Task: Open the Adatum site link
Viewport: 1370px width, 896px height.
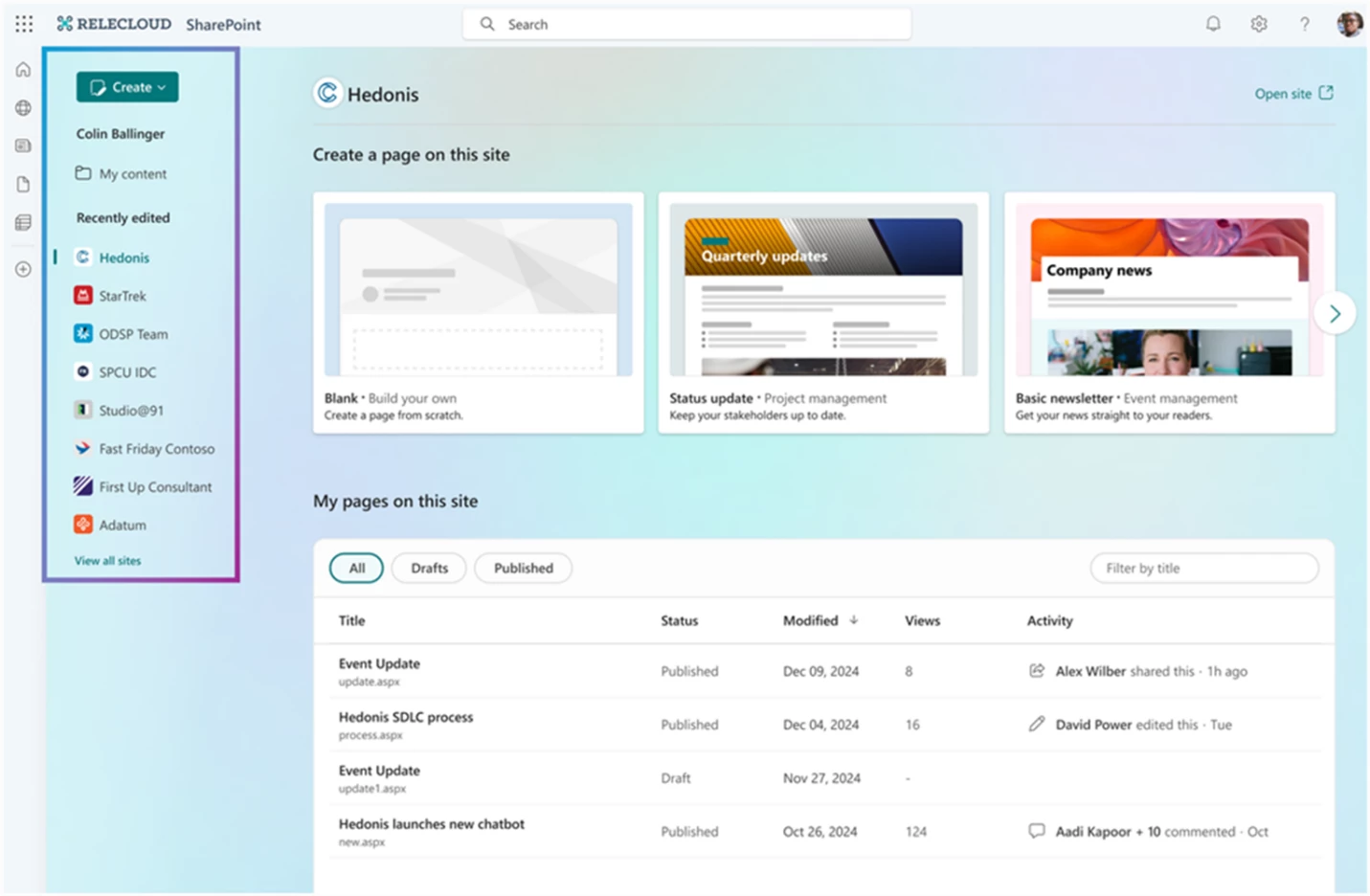Action: pyautogui.click(x=123, y=526)
